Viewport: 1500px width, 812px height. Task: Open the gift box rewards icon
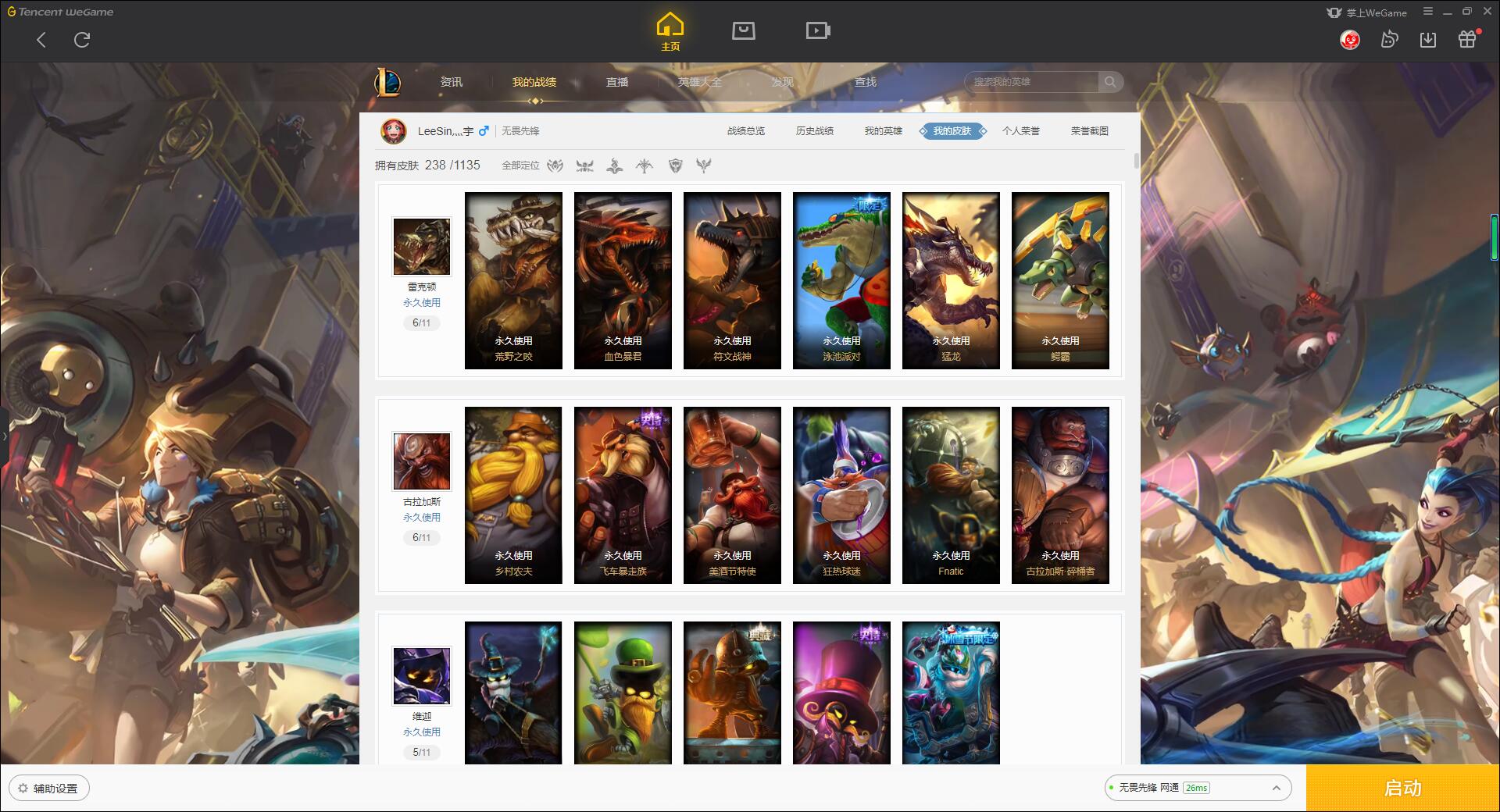pos(1468,39)
